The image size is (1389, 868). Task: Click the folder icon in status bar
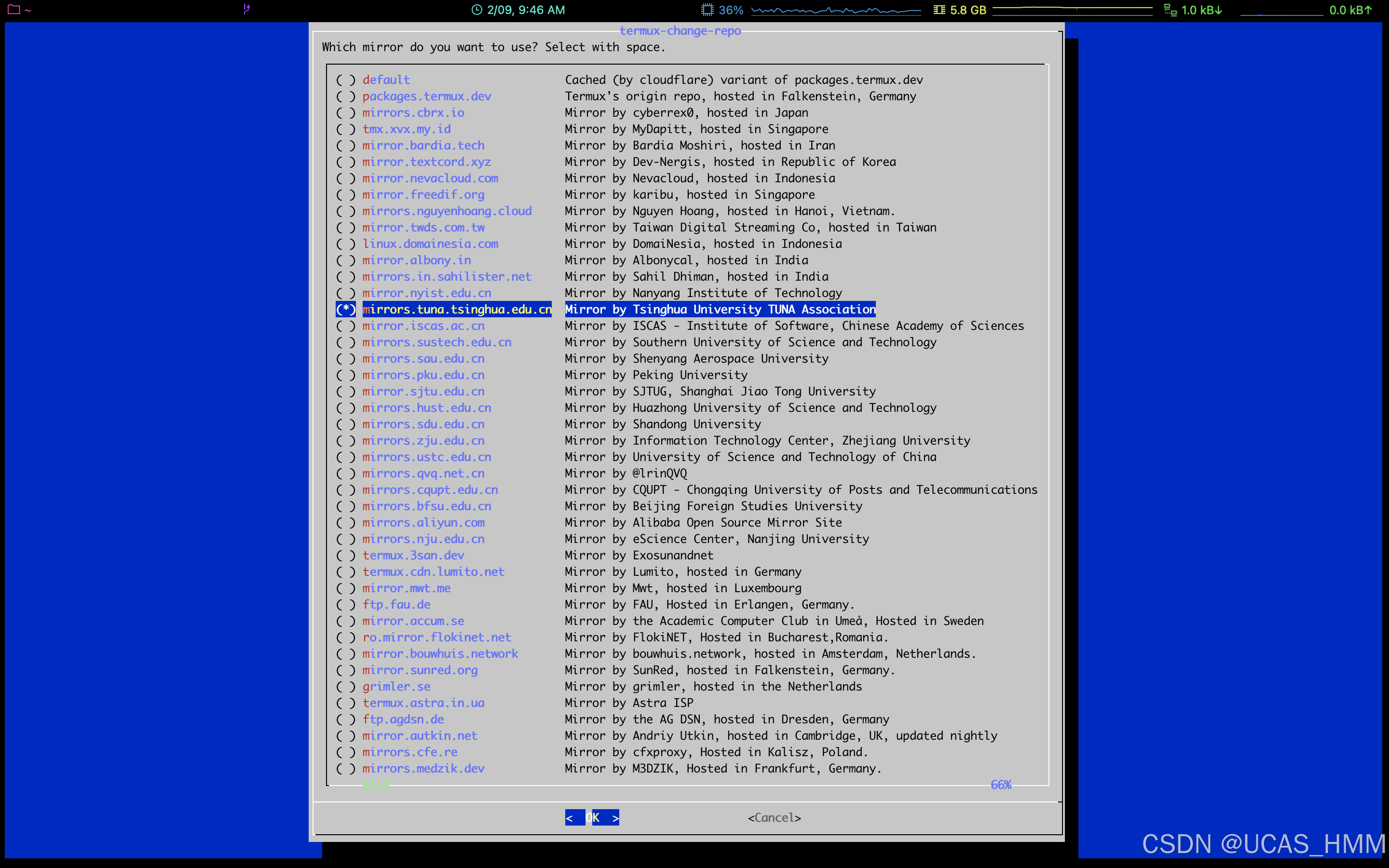pyautogui.click(x=14, y=10)
